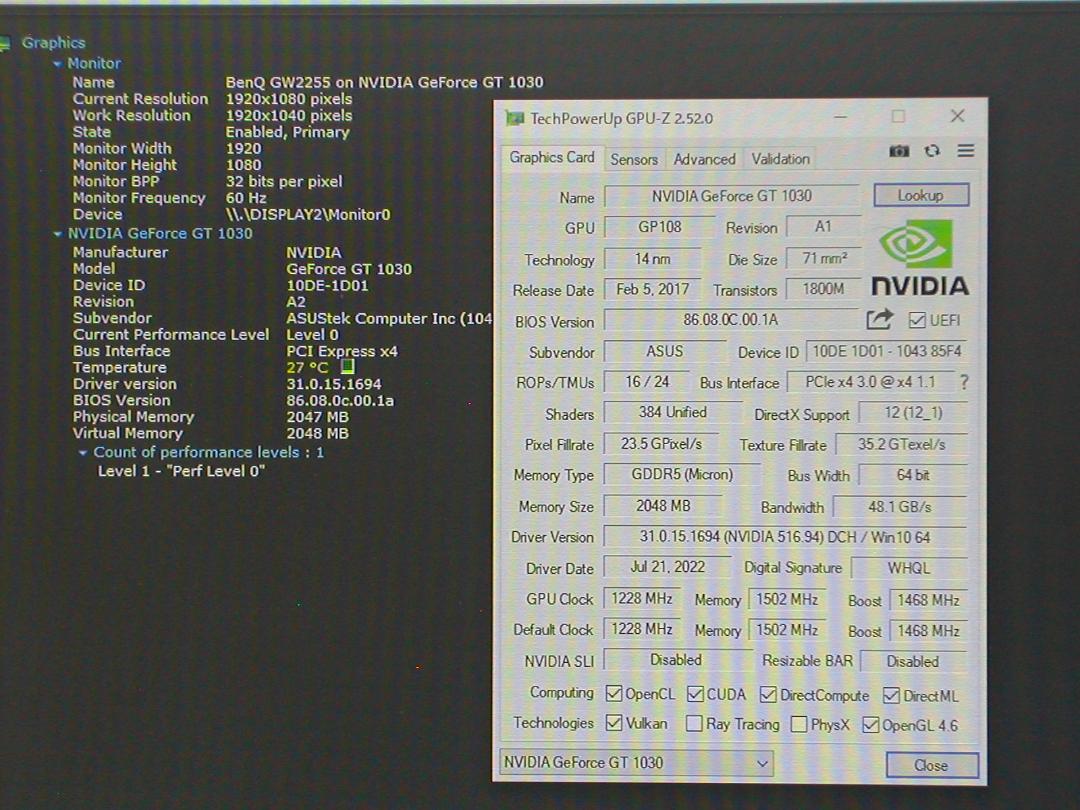Collapse the Monitor tree node
Viewport: 1080px width, 810px height.
(x=58, y=64)
